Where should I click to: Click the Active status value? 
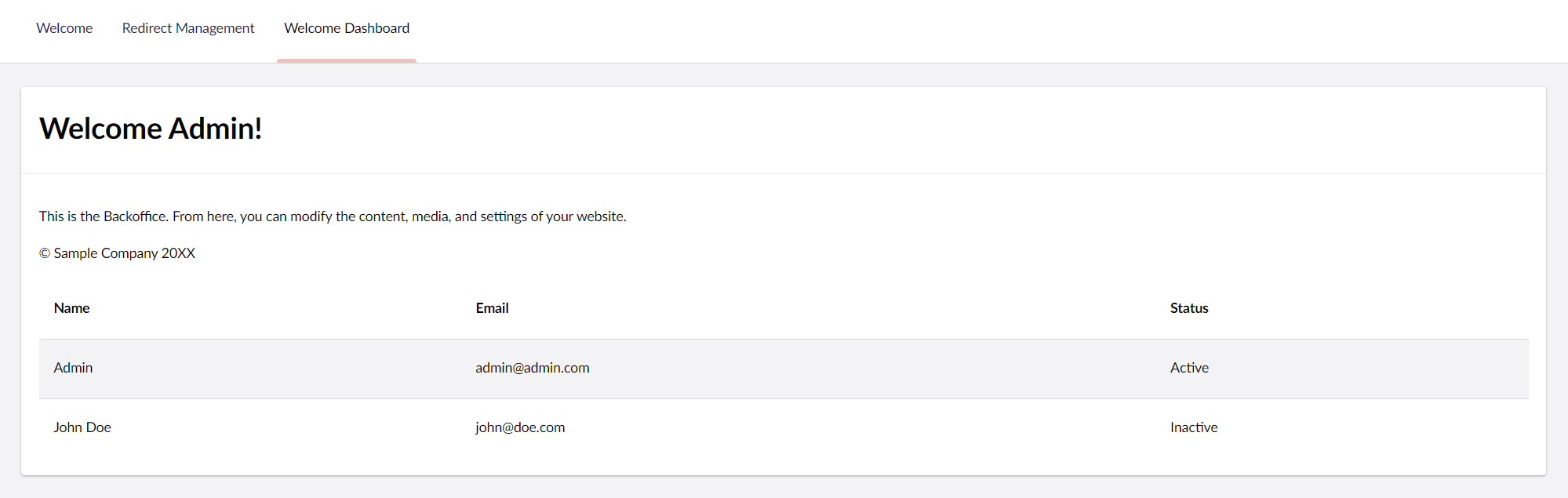pos(1189,368)
